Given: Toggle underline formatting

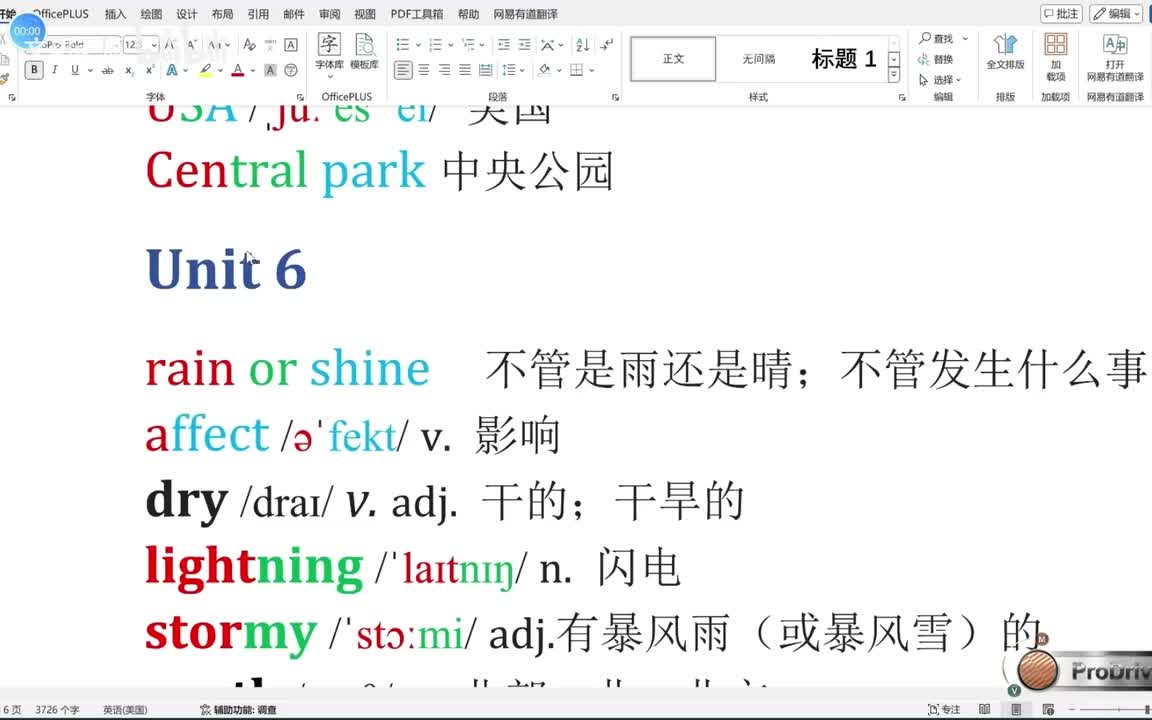Looking at the screenshot, I should (x=74, y=70).
